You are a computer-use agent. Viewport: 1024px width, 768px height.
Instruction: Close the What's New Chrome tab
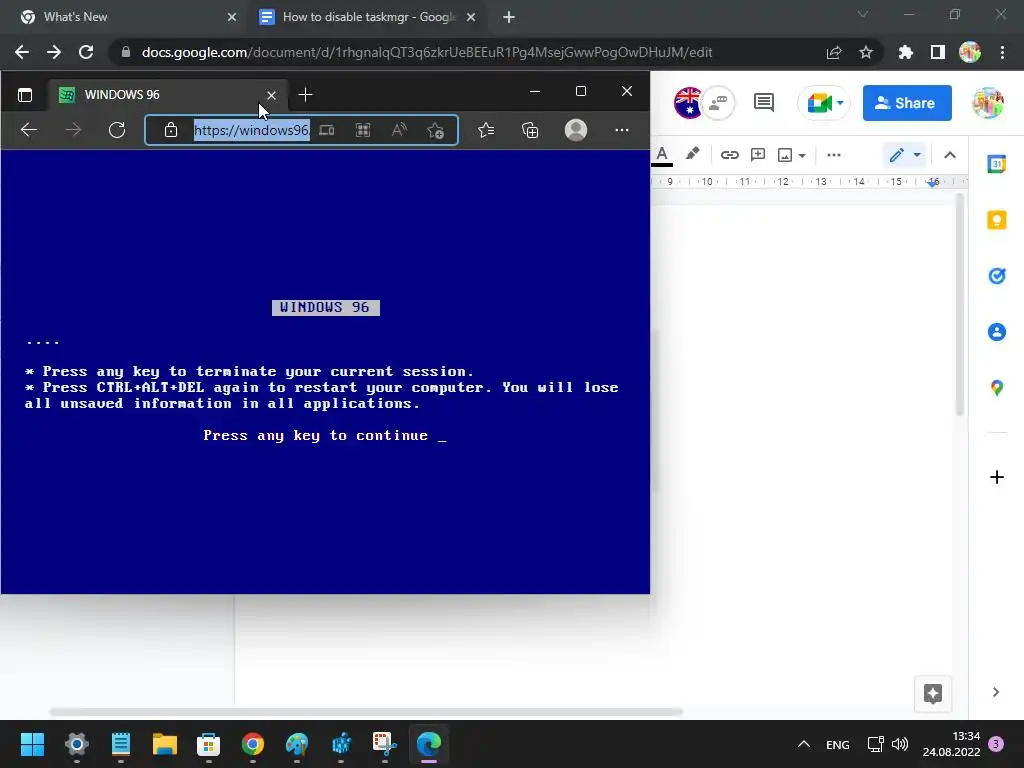tap(232, 17)
